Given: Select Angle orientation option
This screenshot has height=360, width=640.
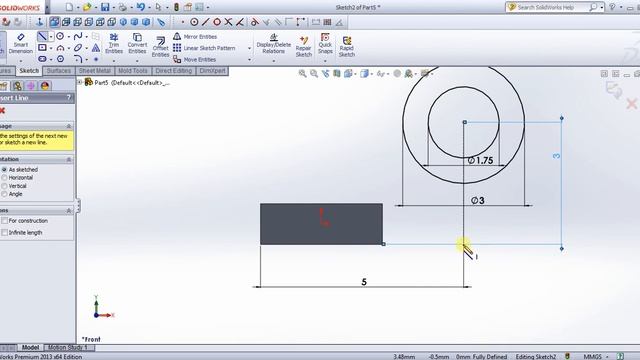Looking at the screenshot, I should 4,194.
